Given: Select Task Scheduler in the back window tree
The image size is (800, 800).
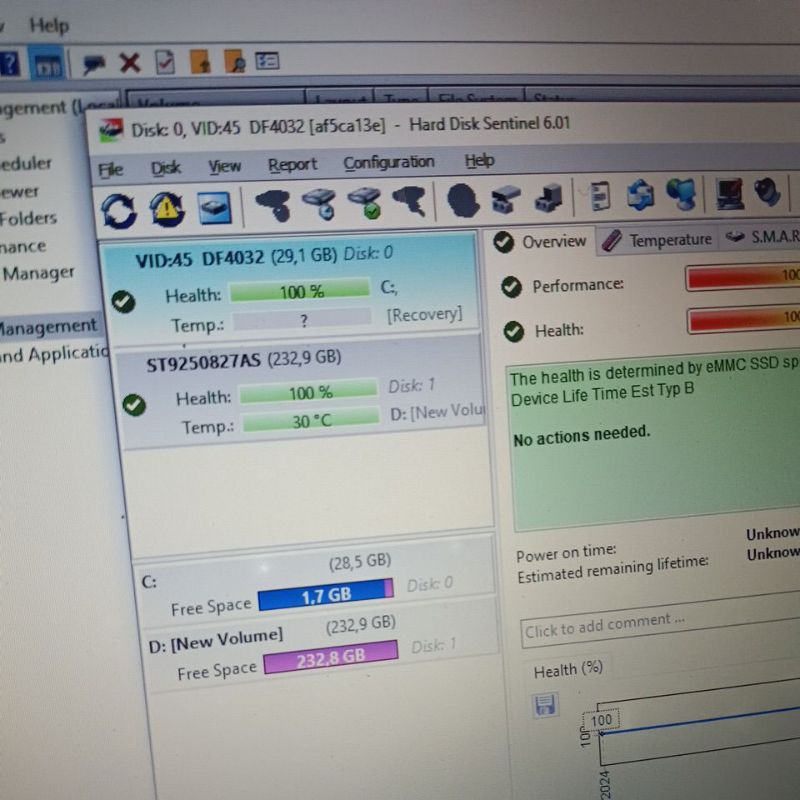Looking at the screenshot, I should pyautogui.click(x=26, y=163).
